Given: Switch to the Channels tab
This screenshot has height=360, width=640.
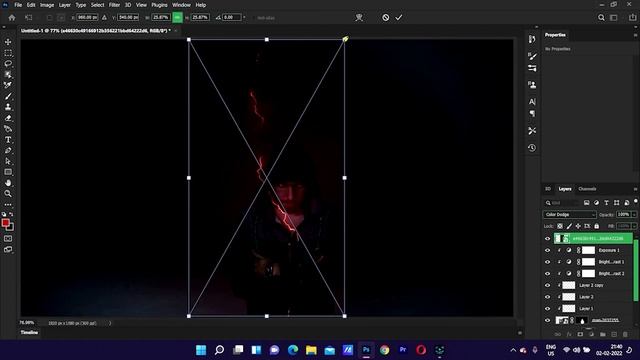Looking at the screenshot, I should [587, 189].
